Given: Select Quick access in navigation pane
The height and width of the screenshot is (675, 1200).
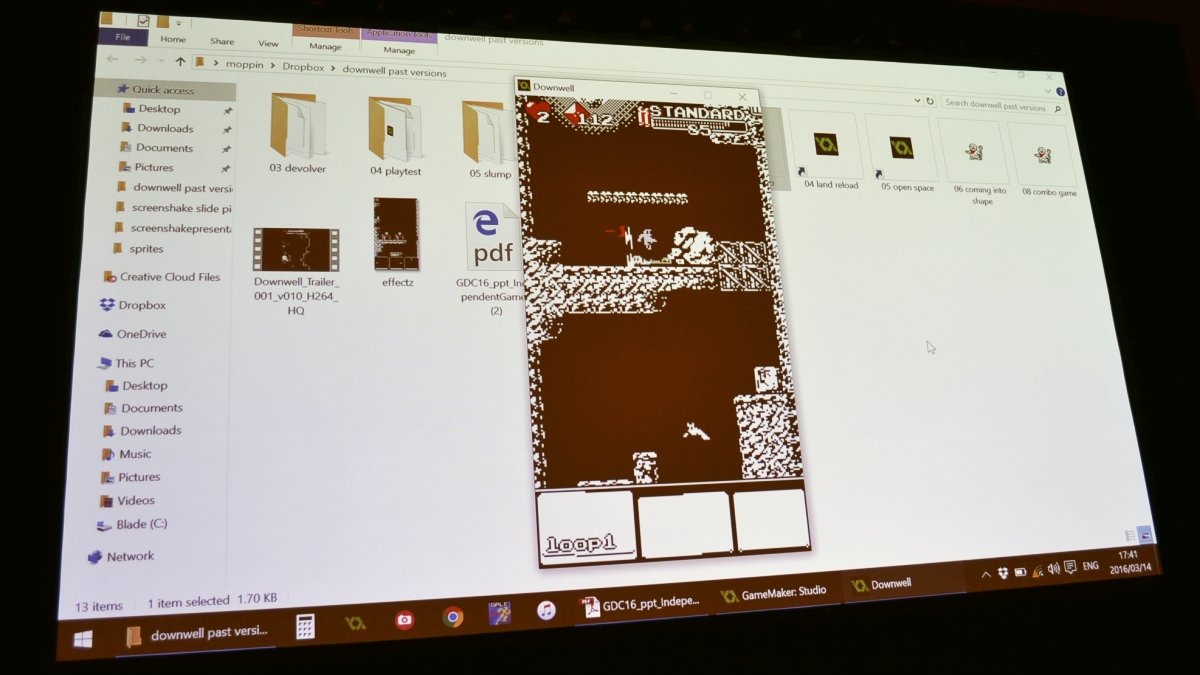Looking at the screenshot, I should coord(163,89).
